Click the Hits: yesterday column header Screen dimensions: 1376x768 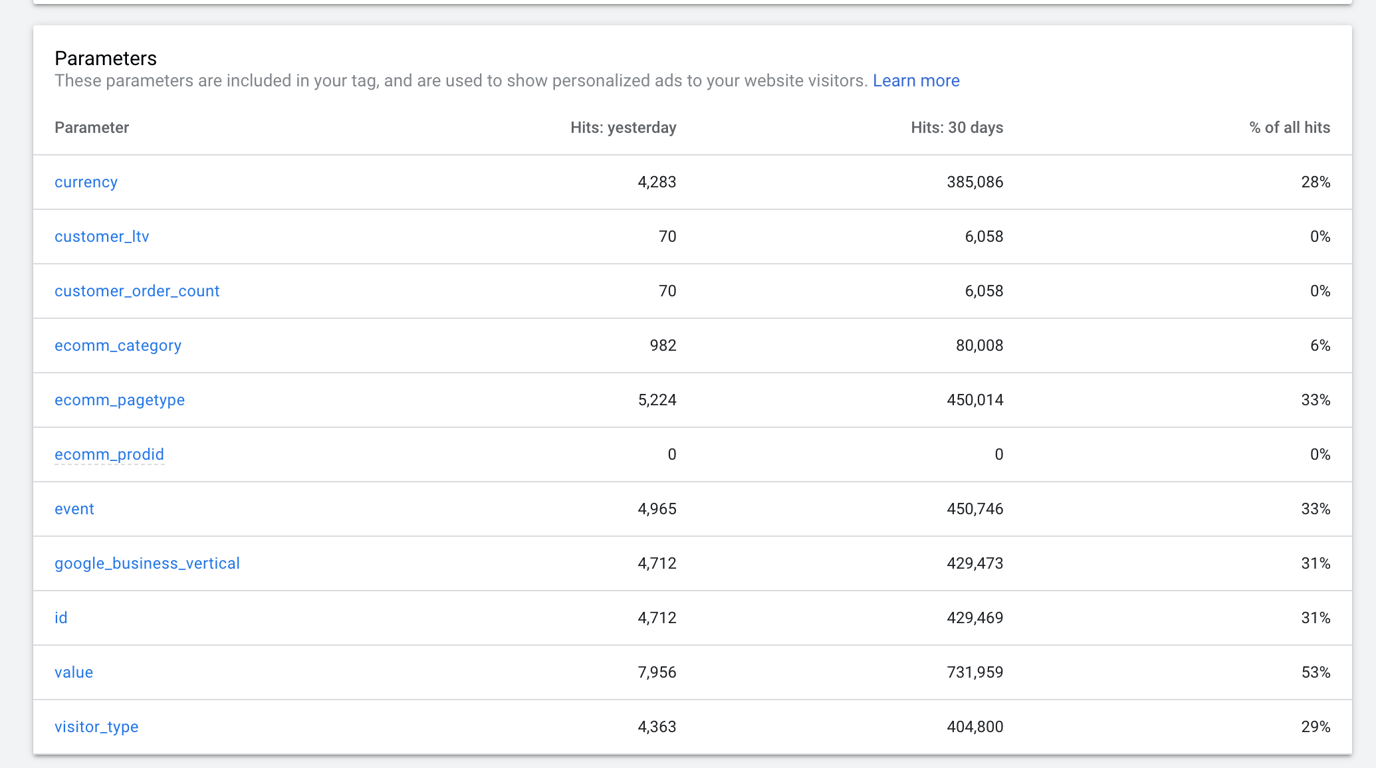(x=623, y=128)
